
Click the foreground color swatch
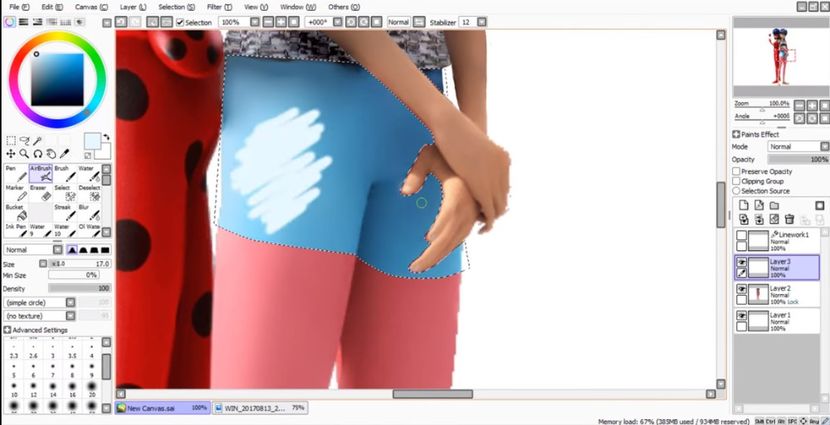[92, 141]
